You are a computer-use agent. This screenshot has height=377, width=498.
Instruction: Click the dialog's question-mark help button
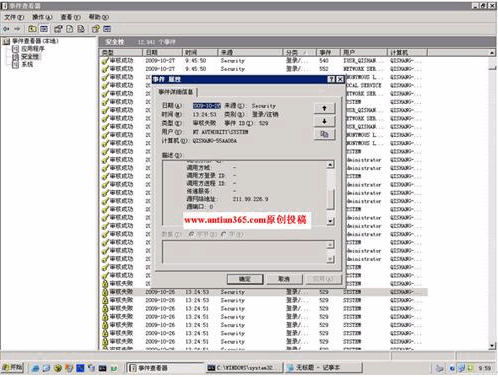(331, 79)
